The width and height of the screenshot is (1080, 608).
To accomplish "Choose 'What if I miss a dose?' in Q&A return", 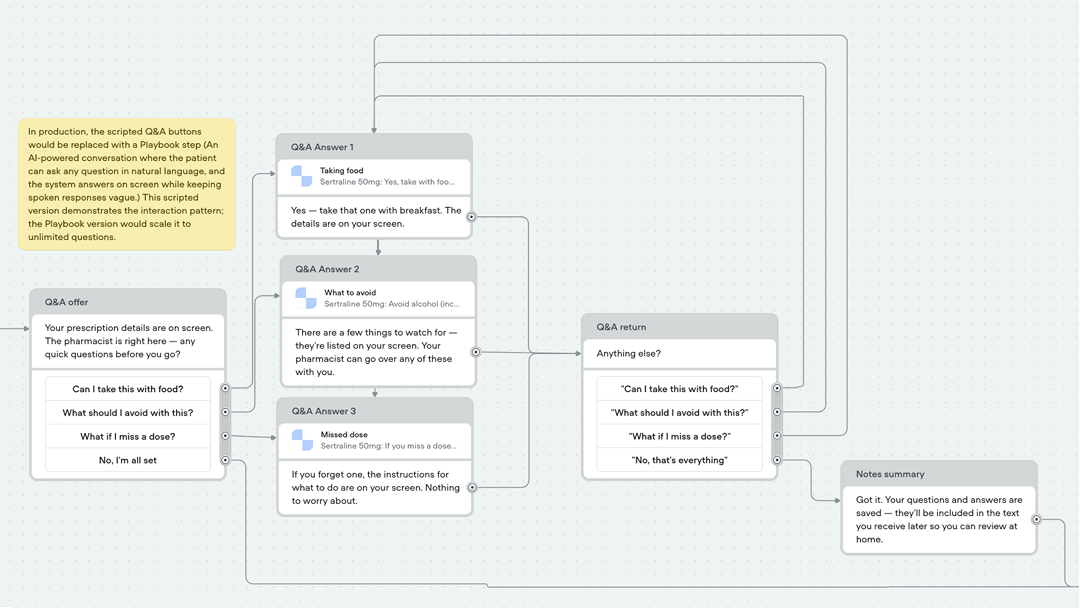I will pos(679,435).
